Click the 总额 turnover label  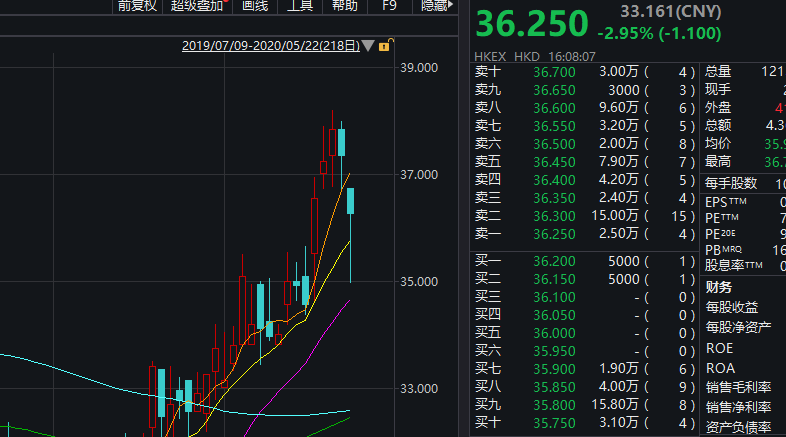(718, 126)
